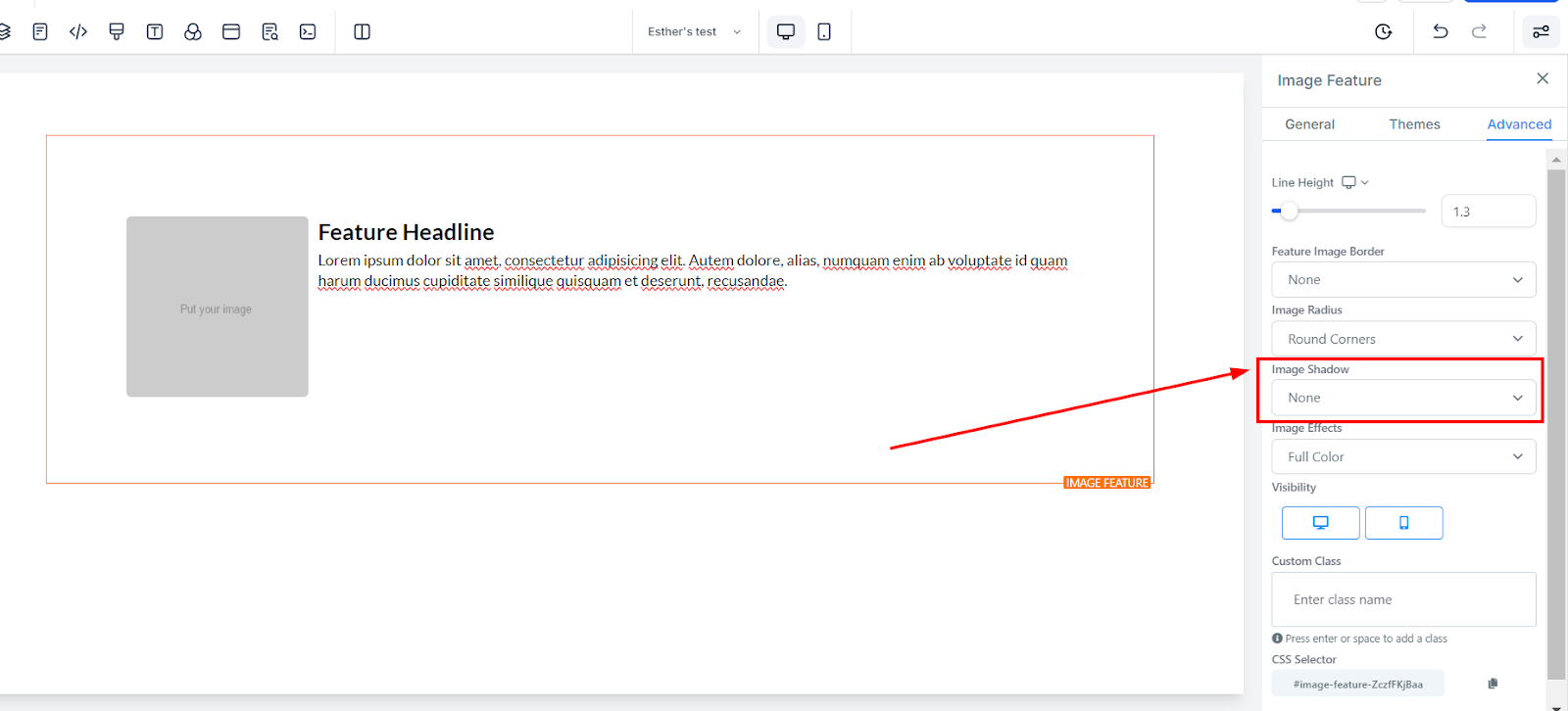Click the Feature Headline text
This screenshot has height=711, width=1568.
(x=406, y=232)
